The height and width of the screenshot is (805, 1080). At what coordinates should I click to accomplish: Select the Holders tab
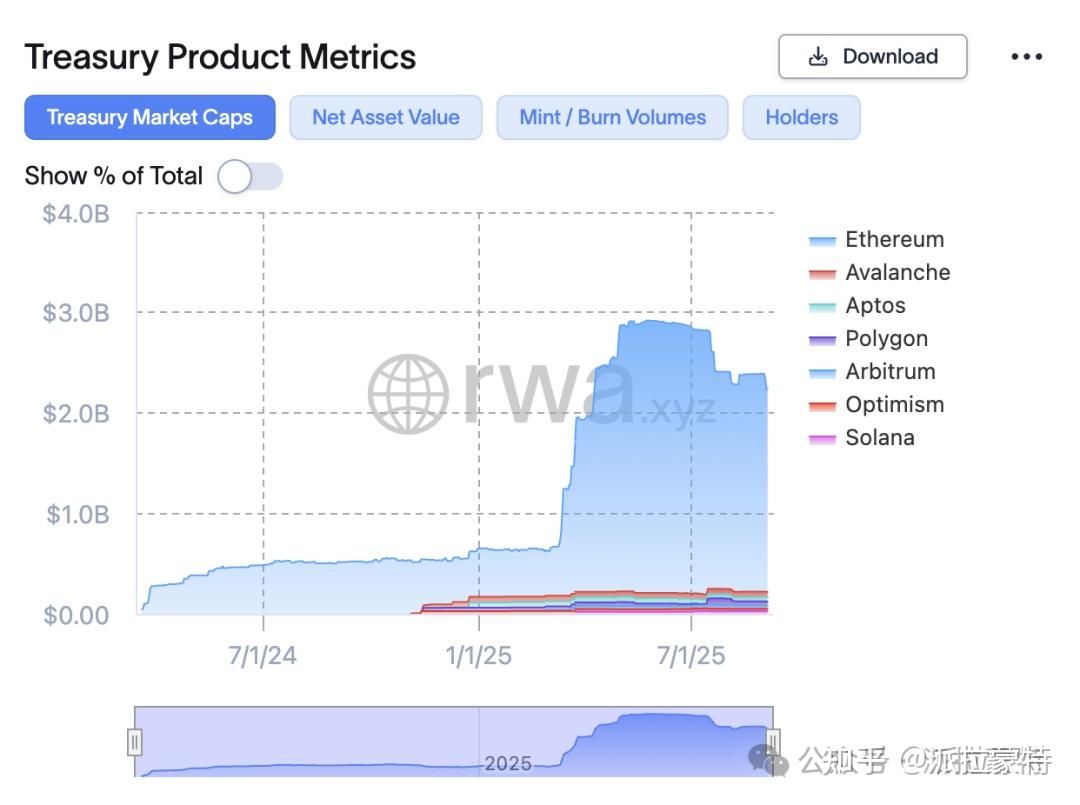pos(801,117)
